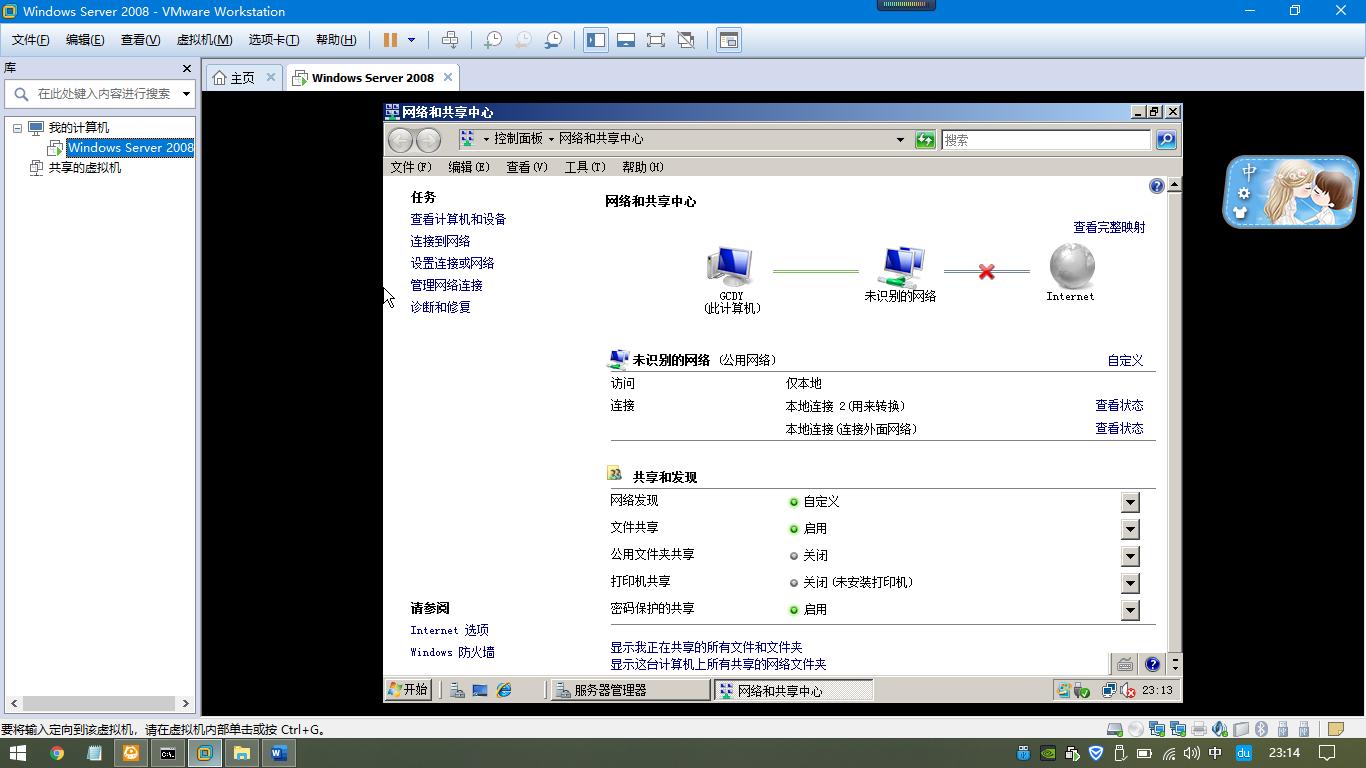Open the power options dropdown arrow beside pause

click(x=411, y=40)
